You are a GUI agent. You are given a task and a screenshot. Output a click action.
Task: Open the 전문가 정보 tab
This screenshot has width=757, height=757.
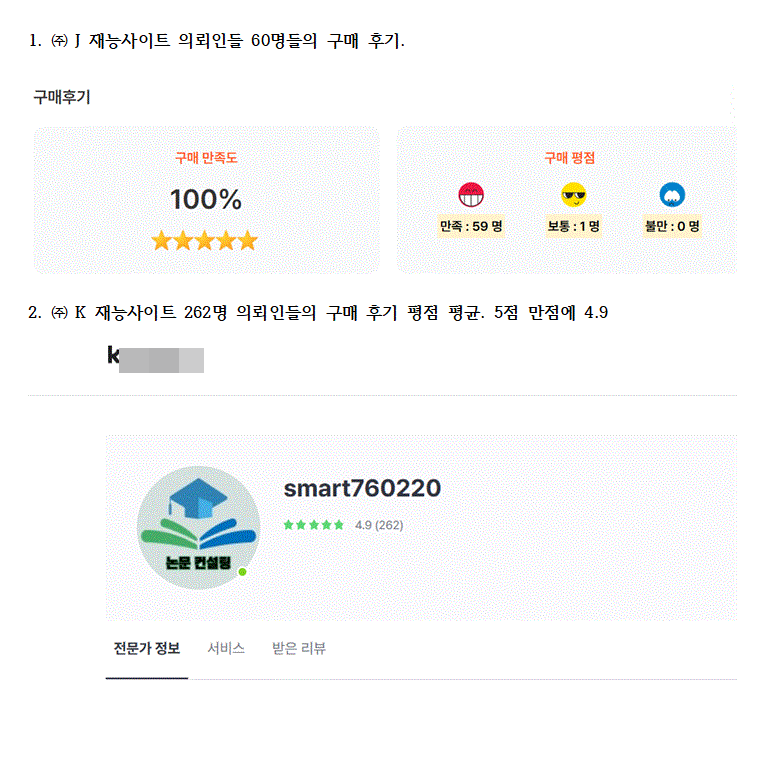[146, 648]
